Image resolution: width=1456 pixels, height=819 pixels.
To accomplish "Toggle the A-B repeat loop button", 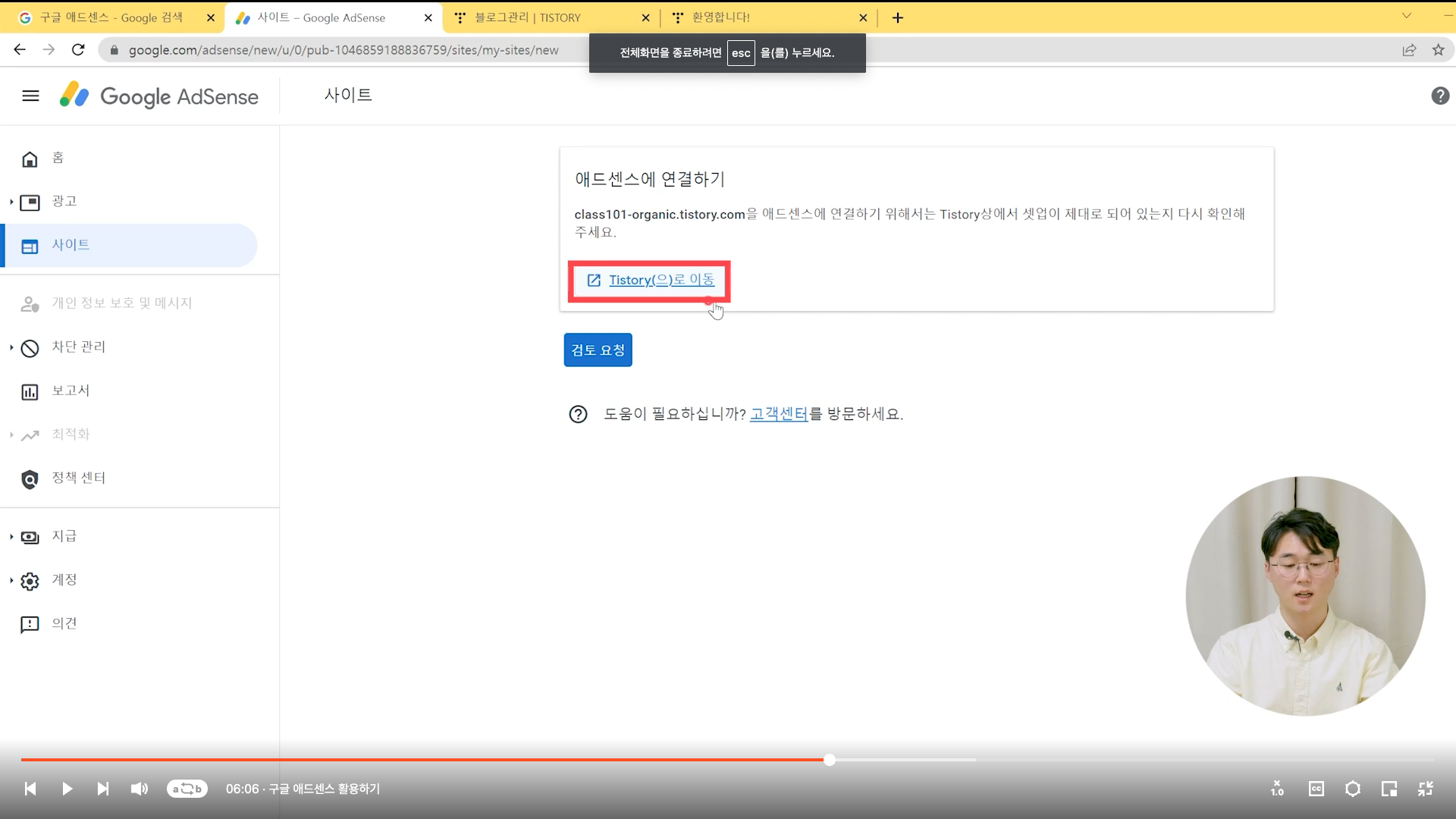I will [187, 789].
